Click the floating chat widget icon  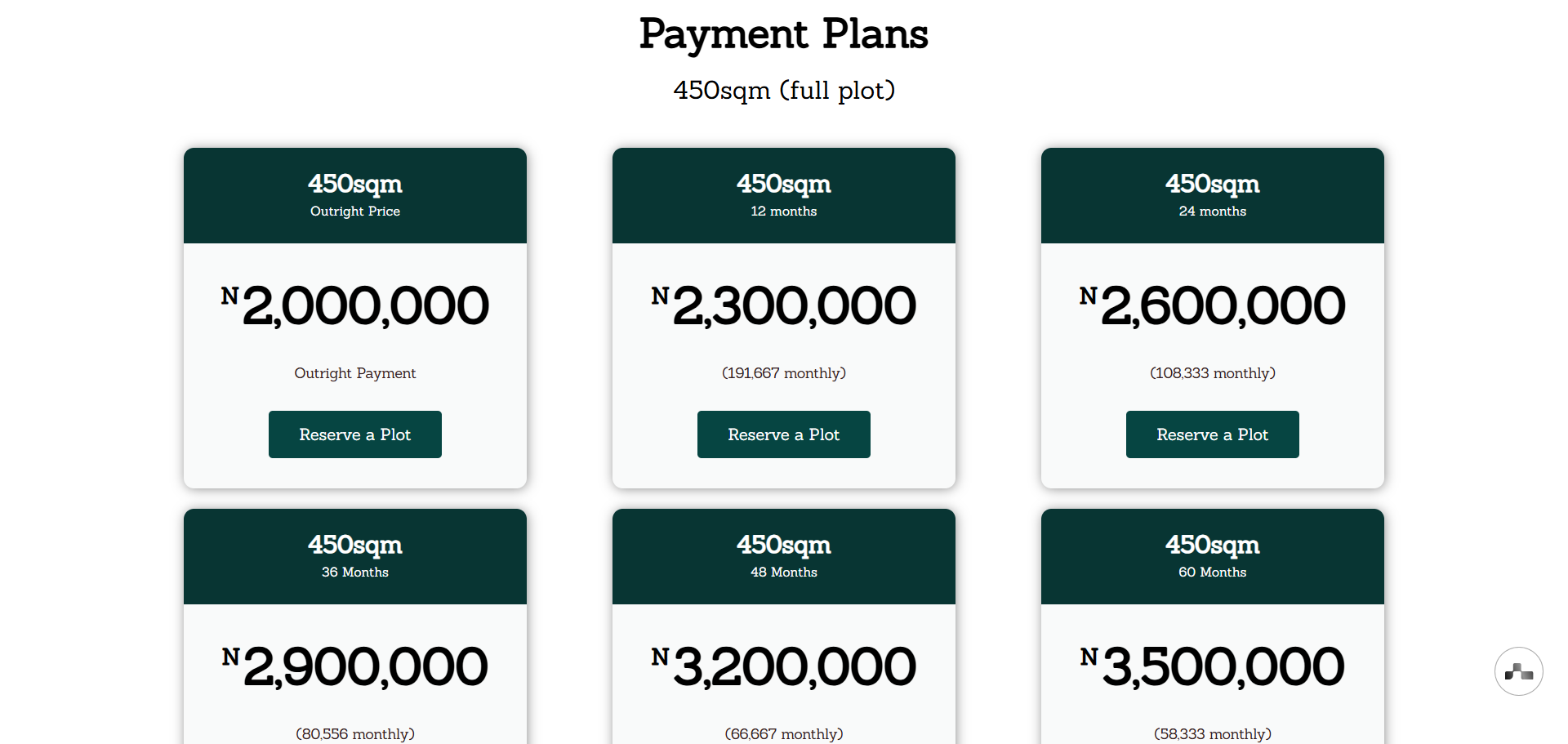[x=1518, y=671]
